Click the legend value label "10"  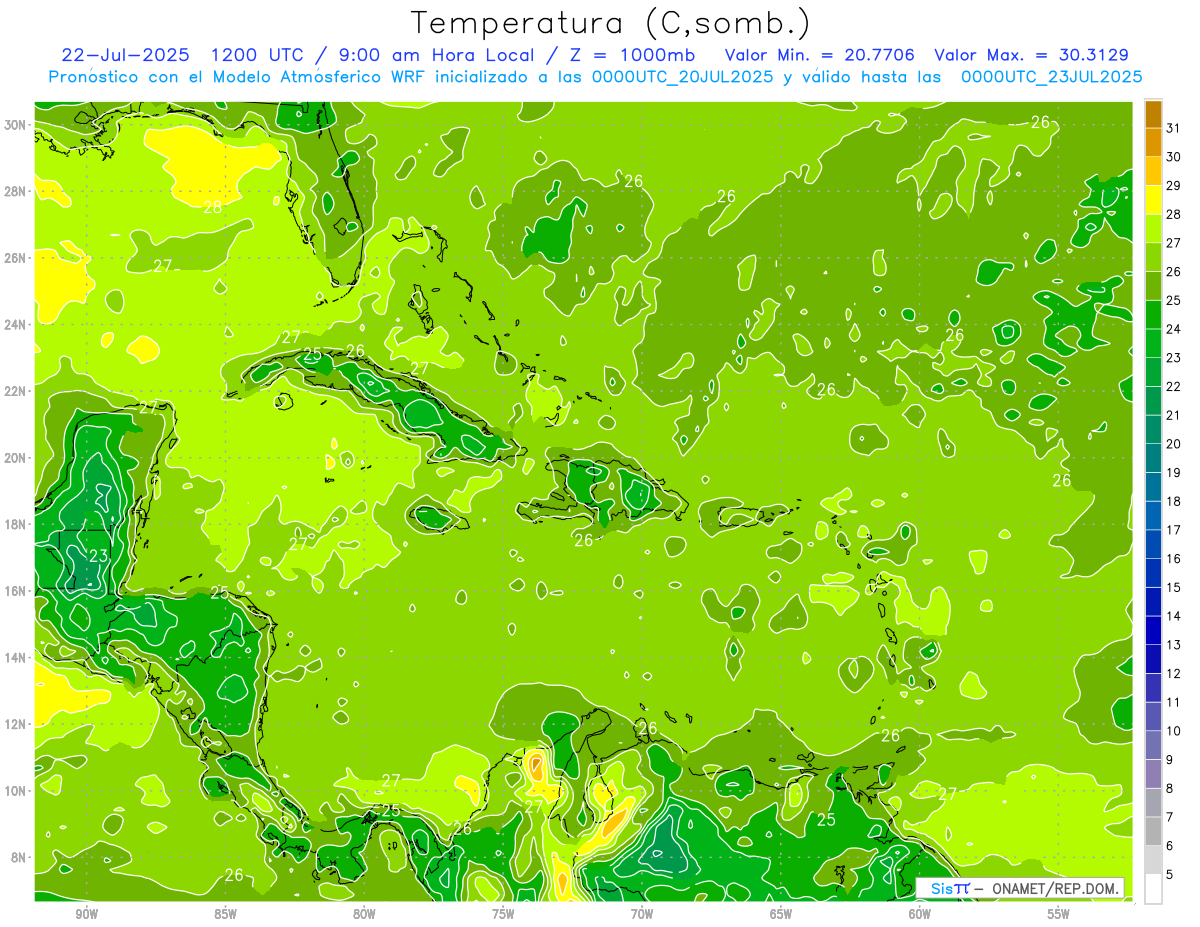(1174, 731)
